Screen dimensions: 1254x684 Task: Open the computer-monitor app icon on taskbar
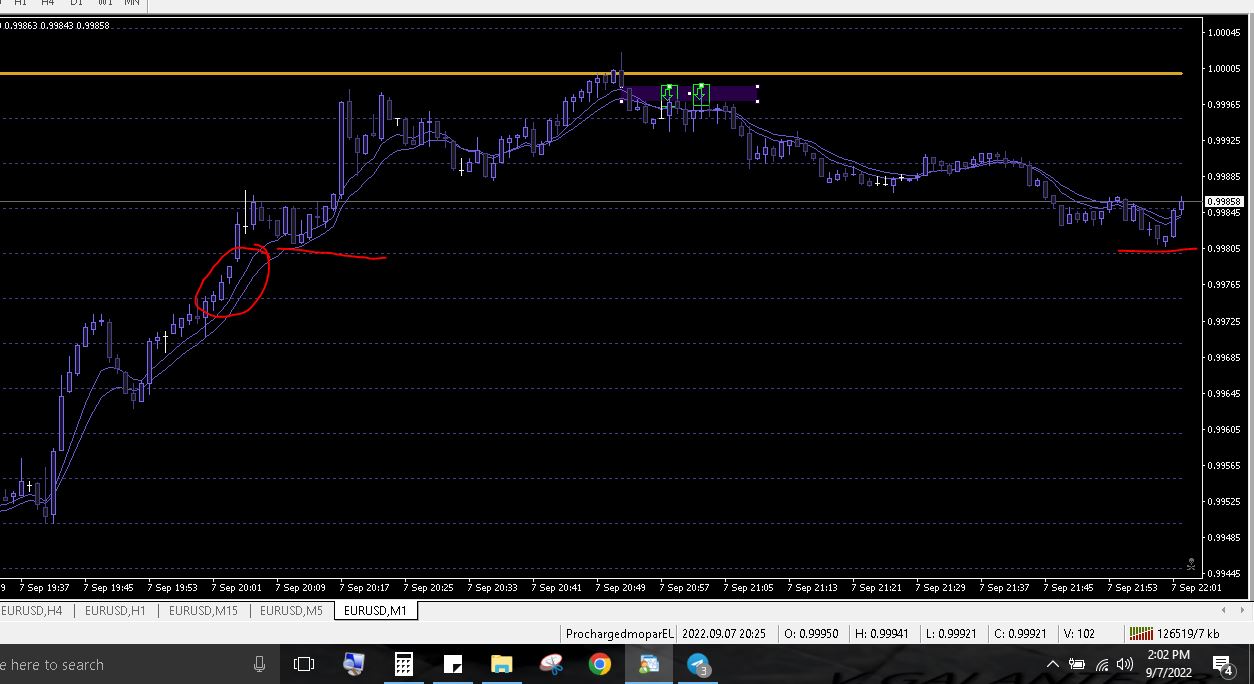(x=354, y=664)
